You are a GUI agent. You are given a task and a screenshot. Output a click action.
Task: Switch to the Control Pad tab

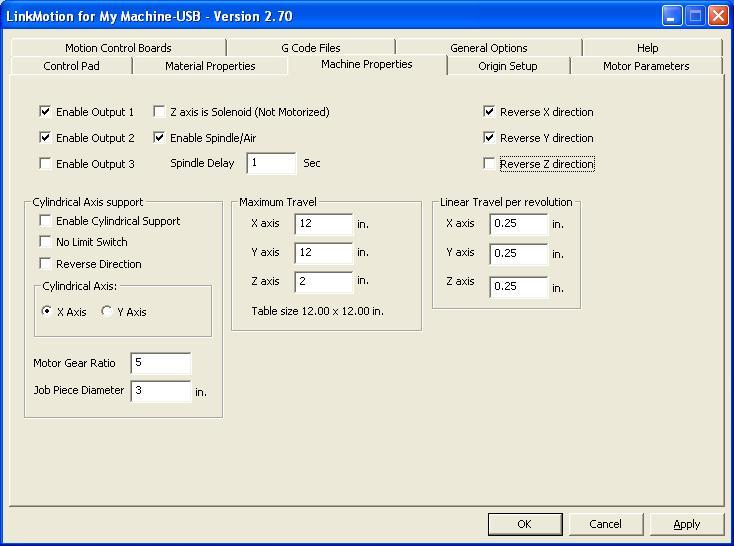pos(71,66)
